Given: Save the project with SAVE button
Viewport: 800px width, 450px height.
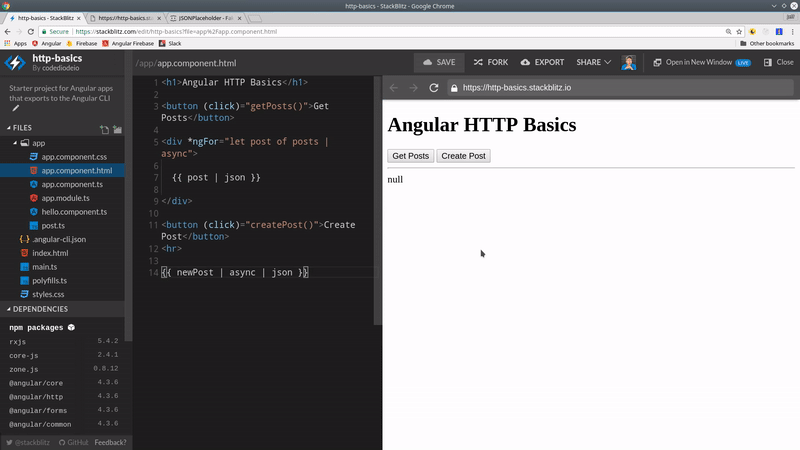Looking at the screenshot, I should click(439, 62).
